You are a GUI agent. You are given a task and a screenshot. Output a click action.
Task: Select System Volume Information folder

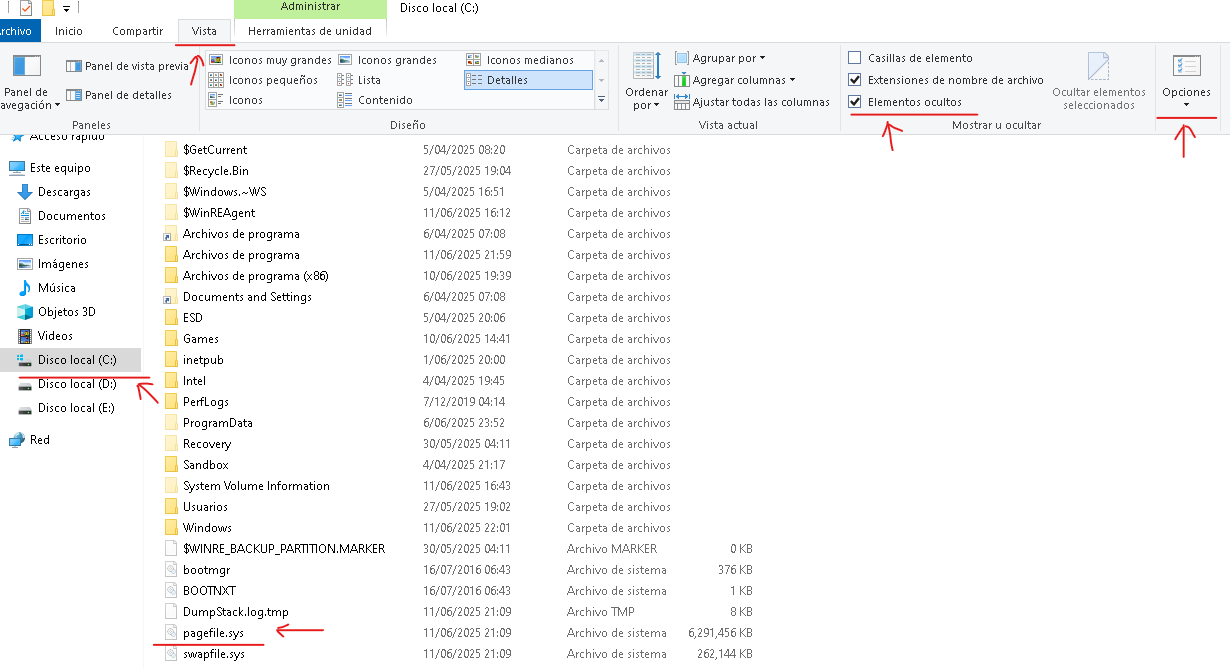point(256,486)
